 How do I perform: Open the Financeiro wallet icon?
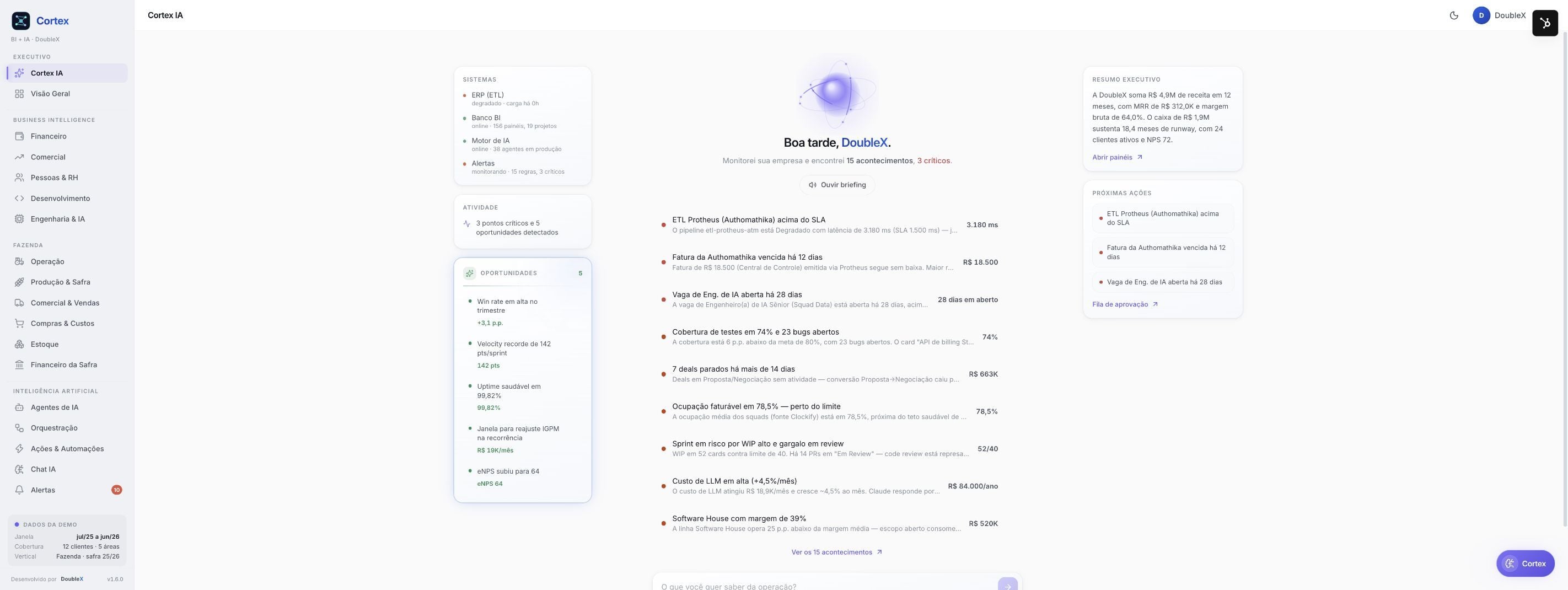click(19, 136)
